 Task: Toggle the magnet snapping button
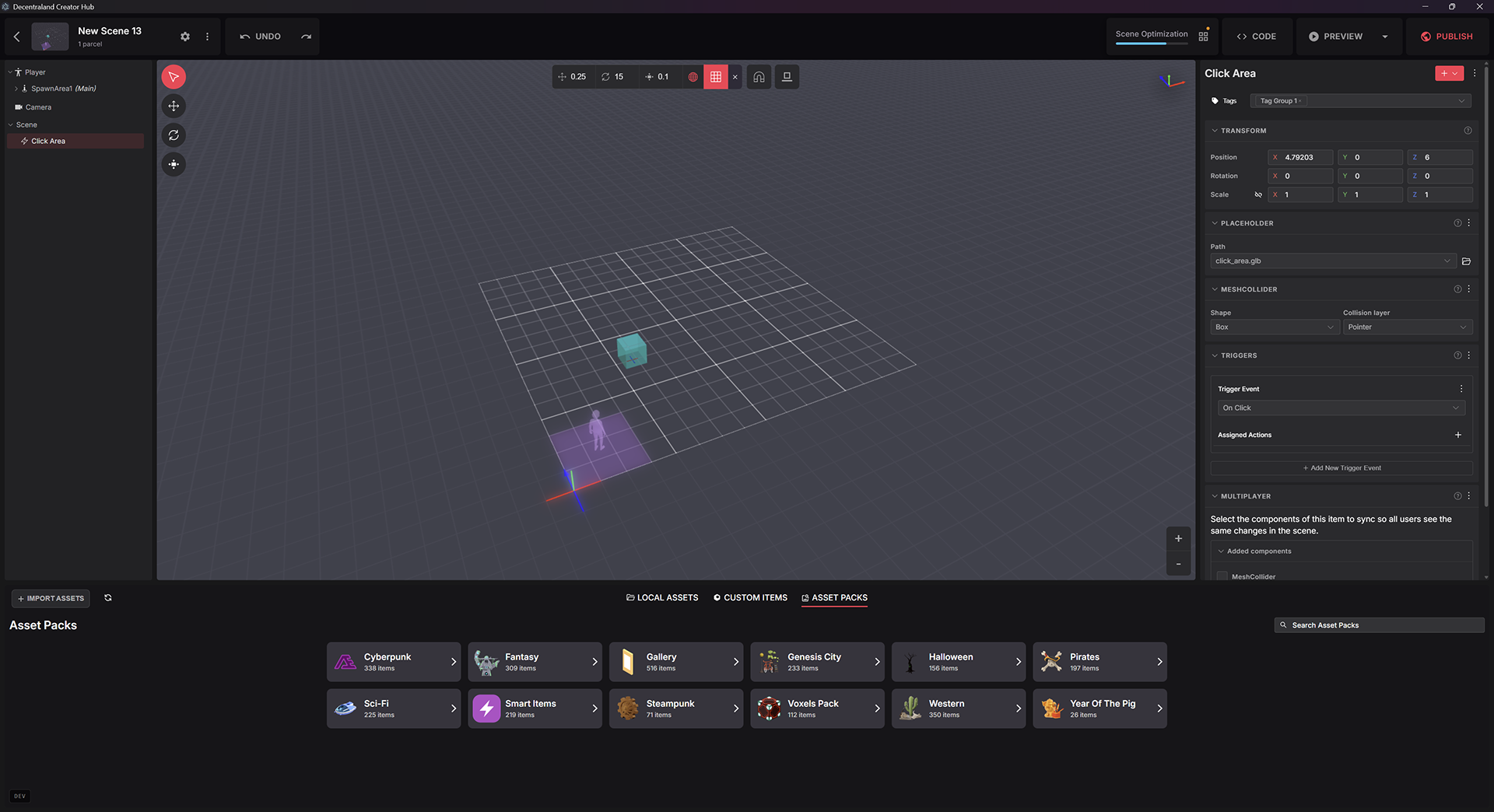[x=759, y=77]
